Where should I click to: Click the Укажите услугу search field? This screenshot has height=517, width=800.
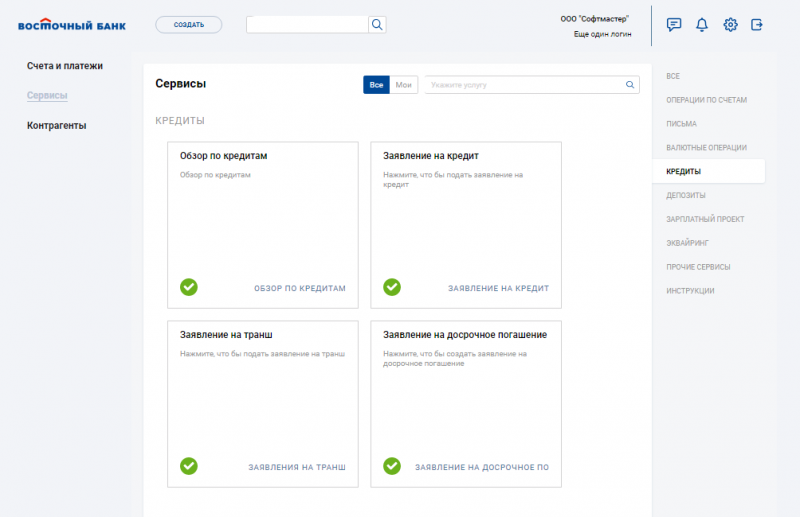pyautogui.click(x=525, y=85)
